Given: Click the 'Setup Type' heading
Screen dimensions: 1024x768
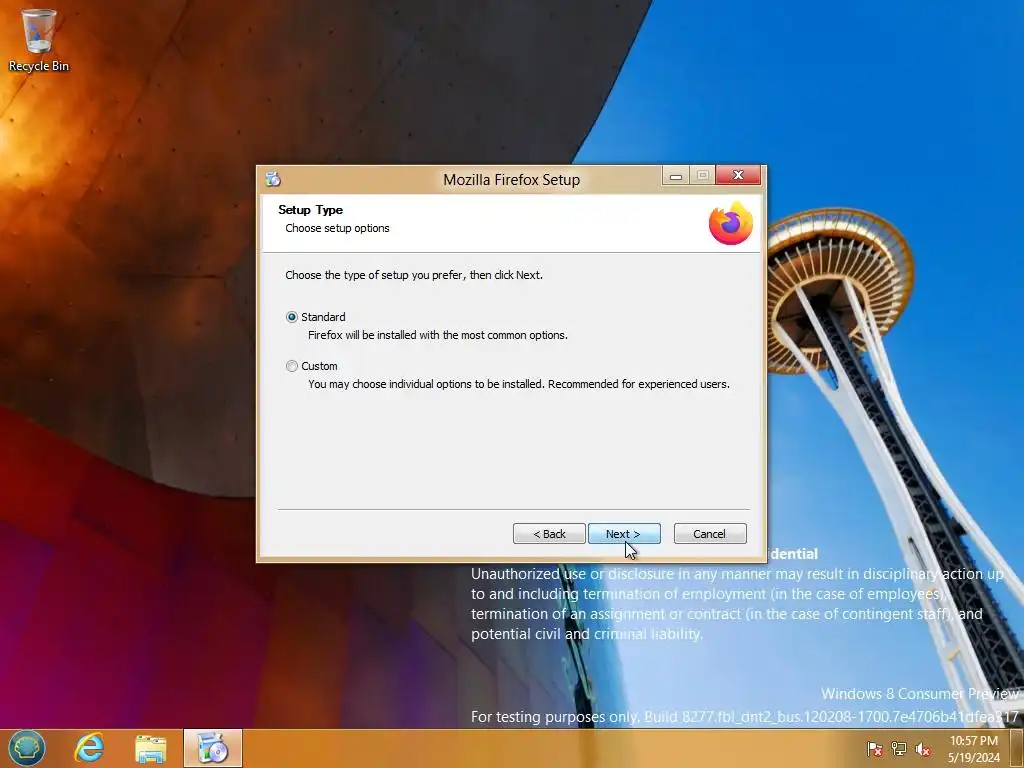Looking at the screenshot, I should click(310, 210).
